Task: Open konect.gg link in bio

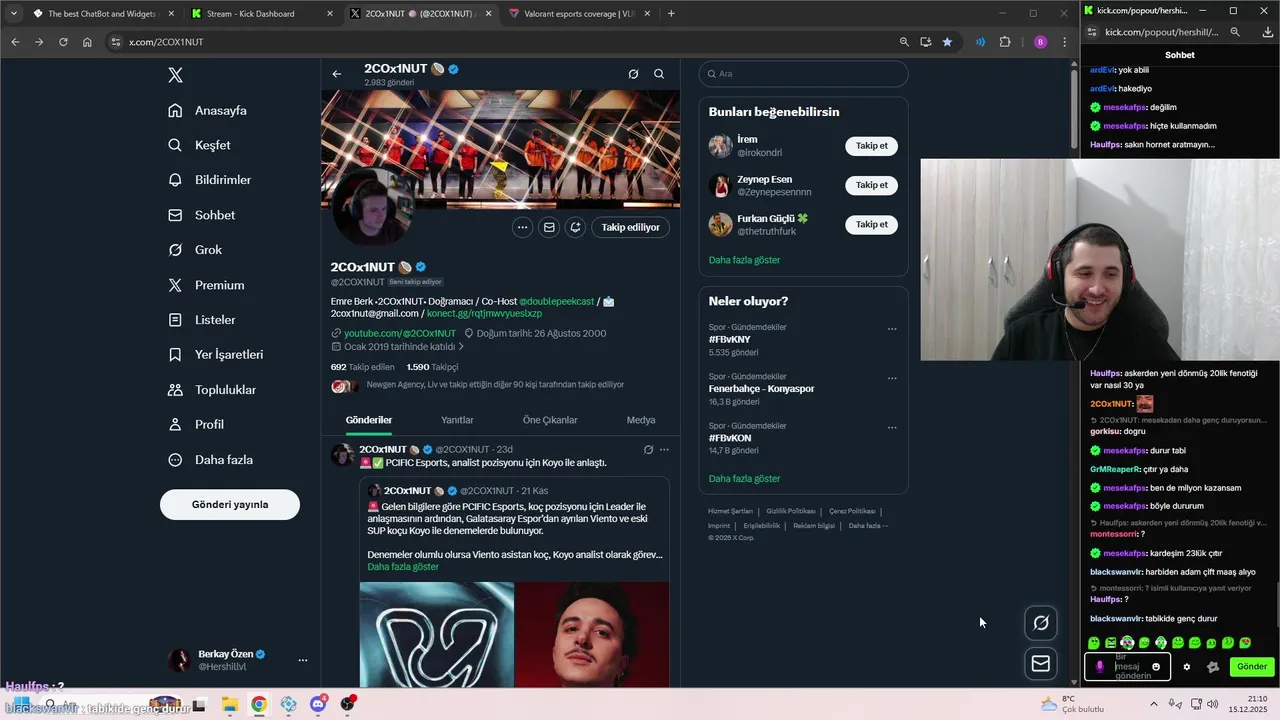Action: 484,314
